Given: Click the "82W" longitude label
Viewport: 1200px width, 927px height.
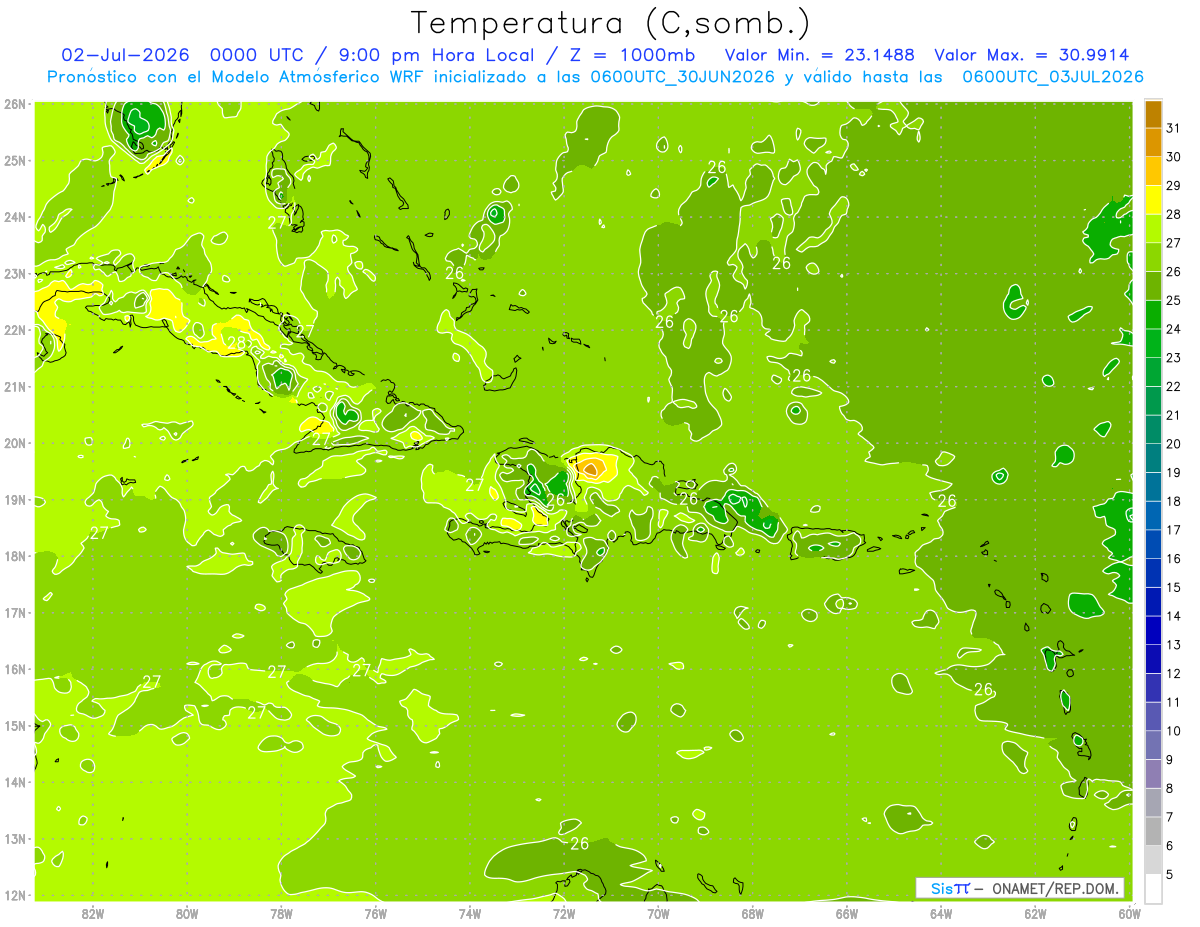Looking at the screenshot, I should pyautogui.click(x=93, y=913).
